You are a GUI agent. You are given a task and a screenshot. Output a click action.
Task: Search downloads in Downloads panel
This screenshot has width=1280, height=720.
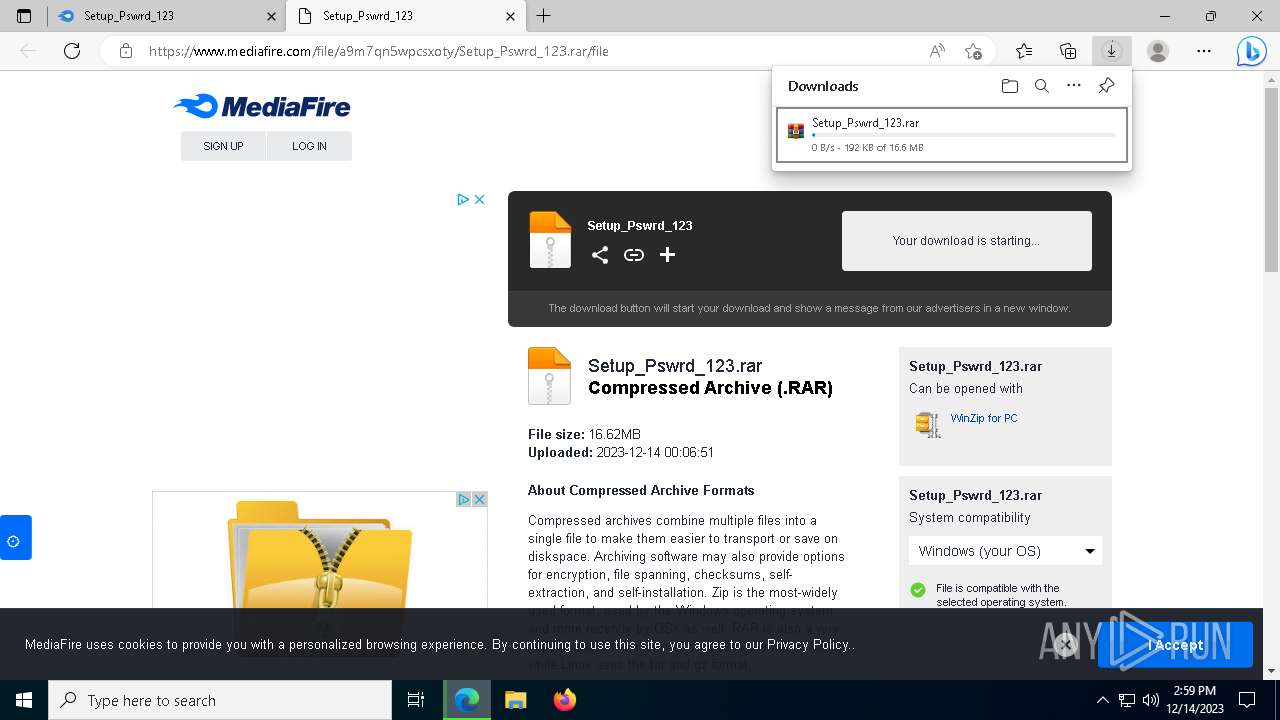point(1042,86)
